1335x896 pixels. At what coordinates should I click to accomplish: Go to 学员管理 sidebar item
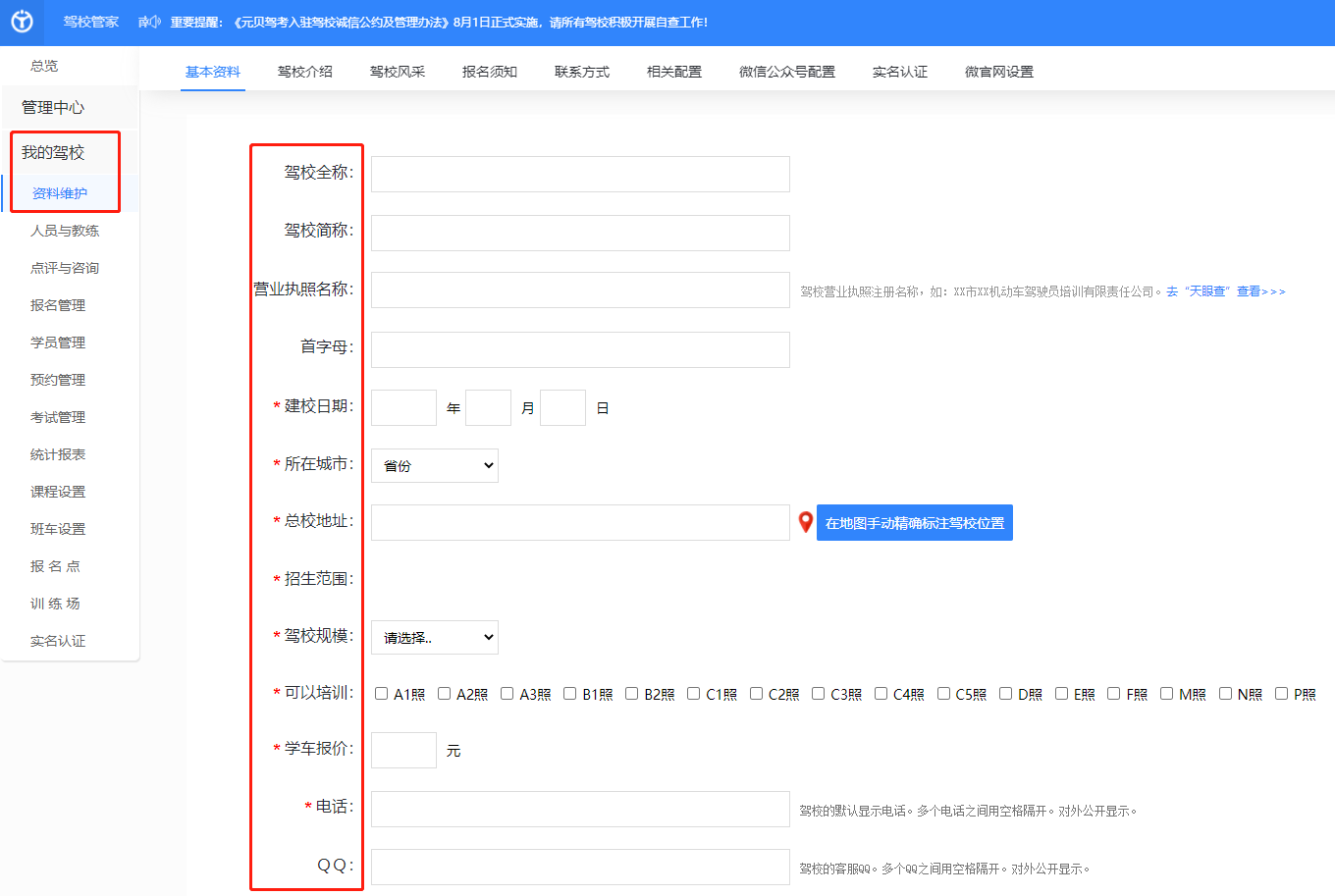58,343
